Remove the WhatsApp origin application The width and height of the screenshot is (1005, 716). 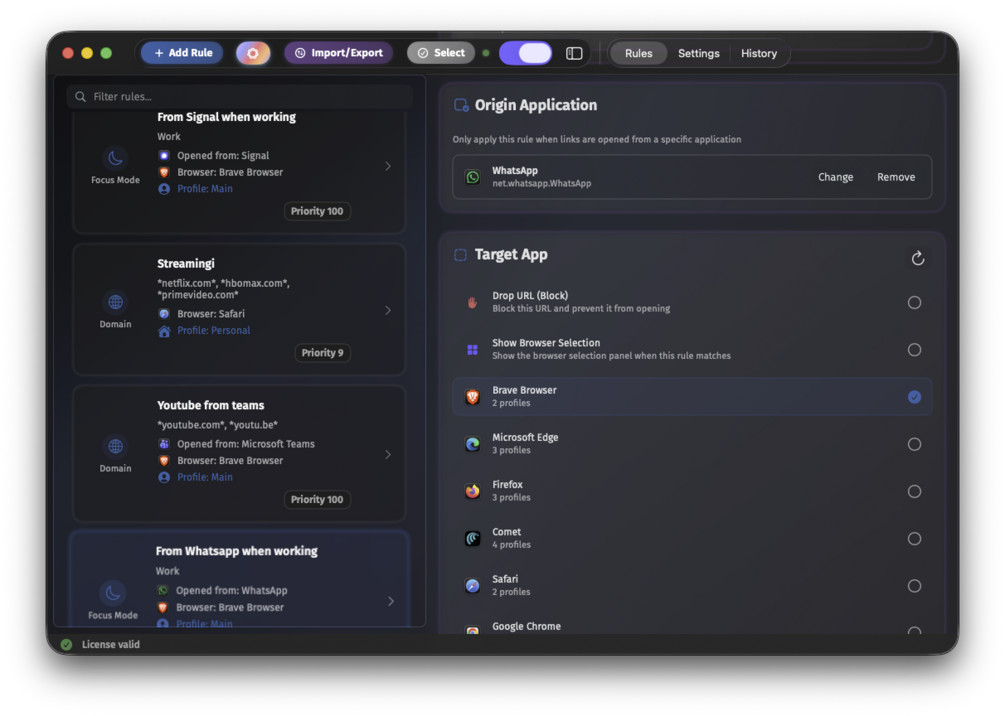pyautogui.click(x=895, y=177)
